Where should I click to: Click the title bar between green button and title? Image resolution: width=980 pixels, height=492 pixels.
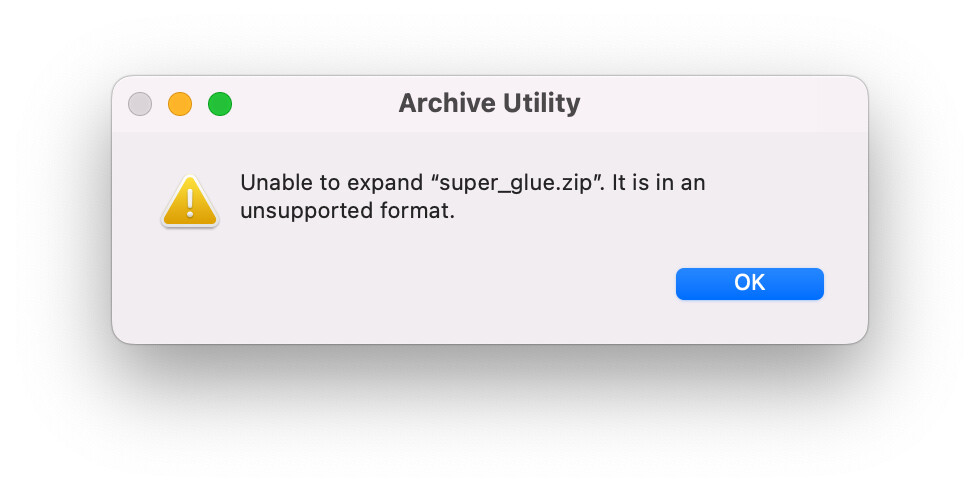(316, 104)
